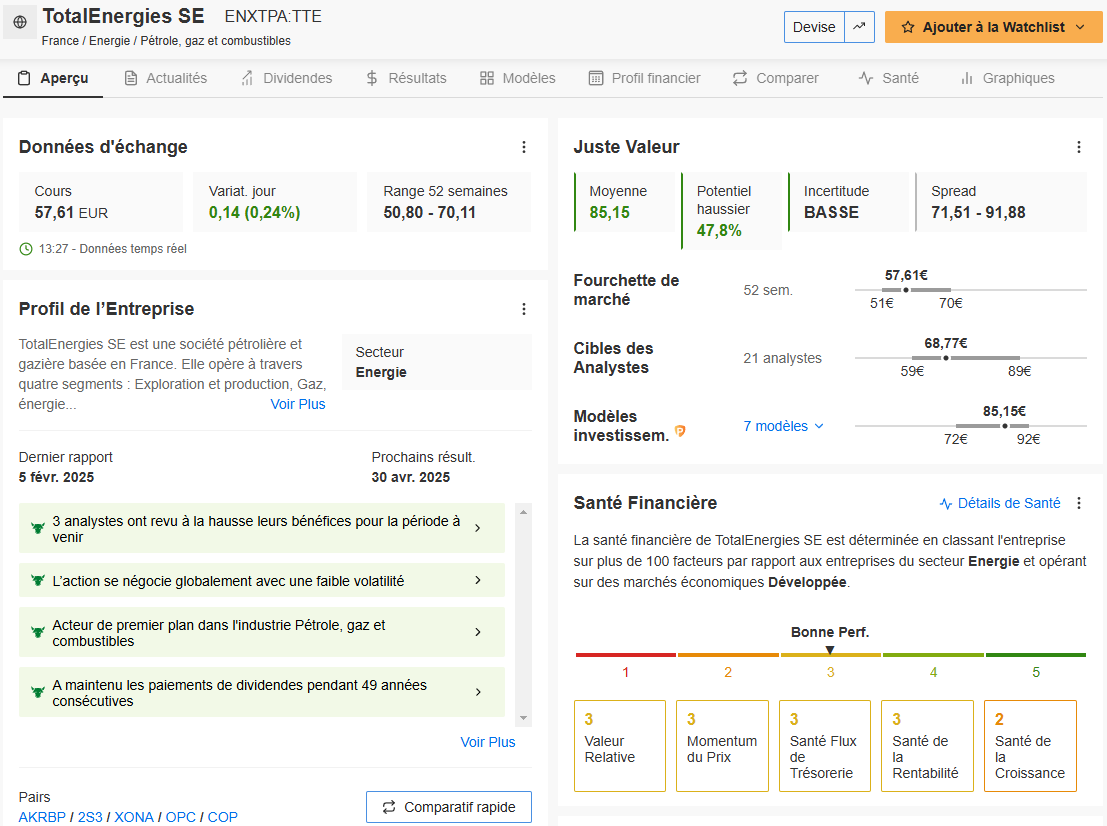The width and height of the screenshot is (1107, 826).
Task: Click the Range 52 semaines cell
Action: pos(449,202)
